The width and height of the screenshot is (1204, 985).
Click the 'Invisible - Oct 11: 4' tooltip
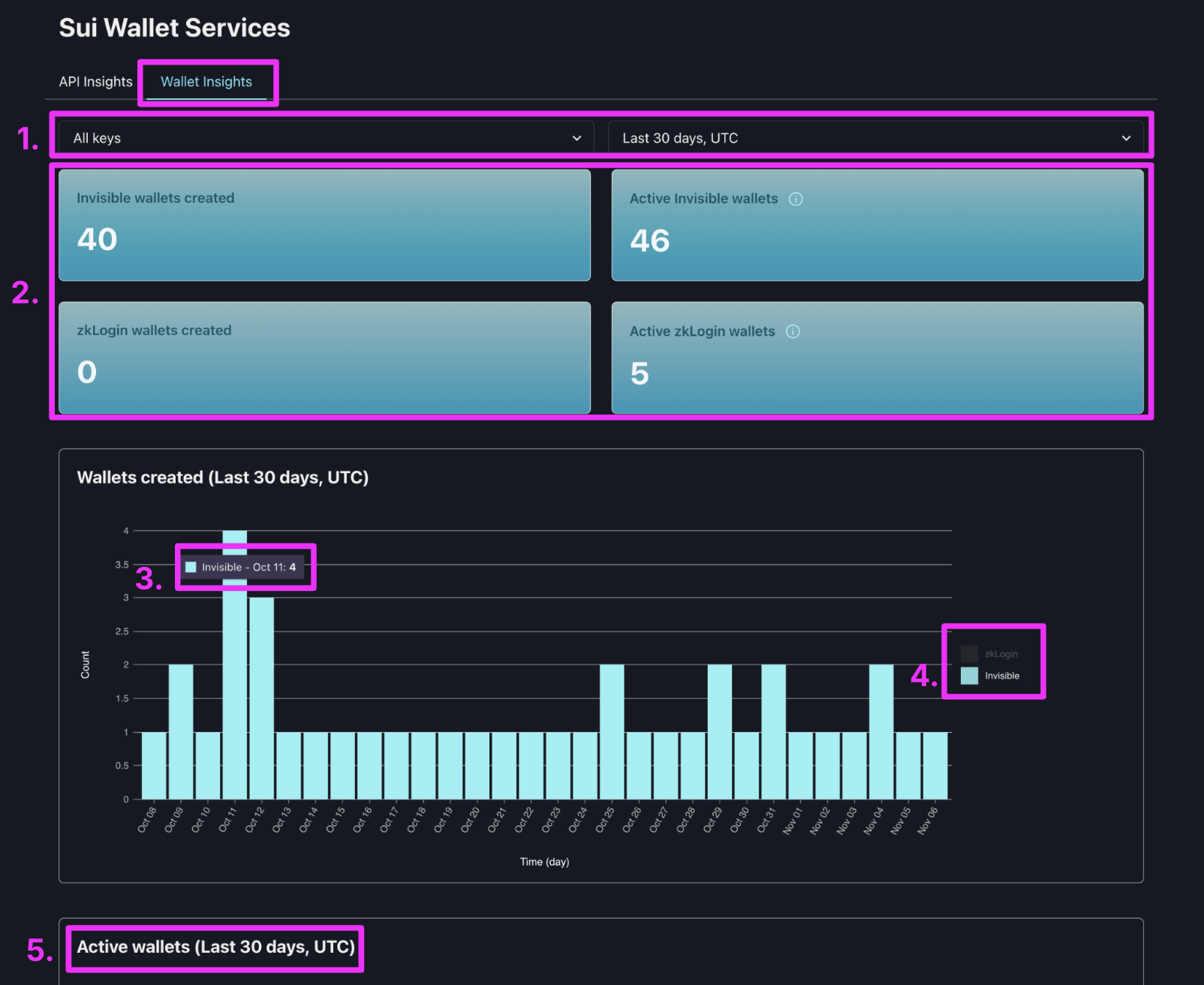pos(242,568)
